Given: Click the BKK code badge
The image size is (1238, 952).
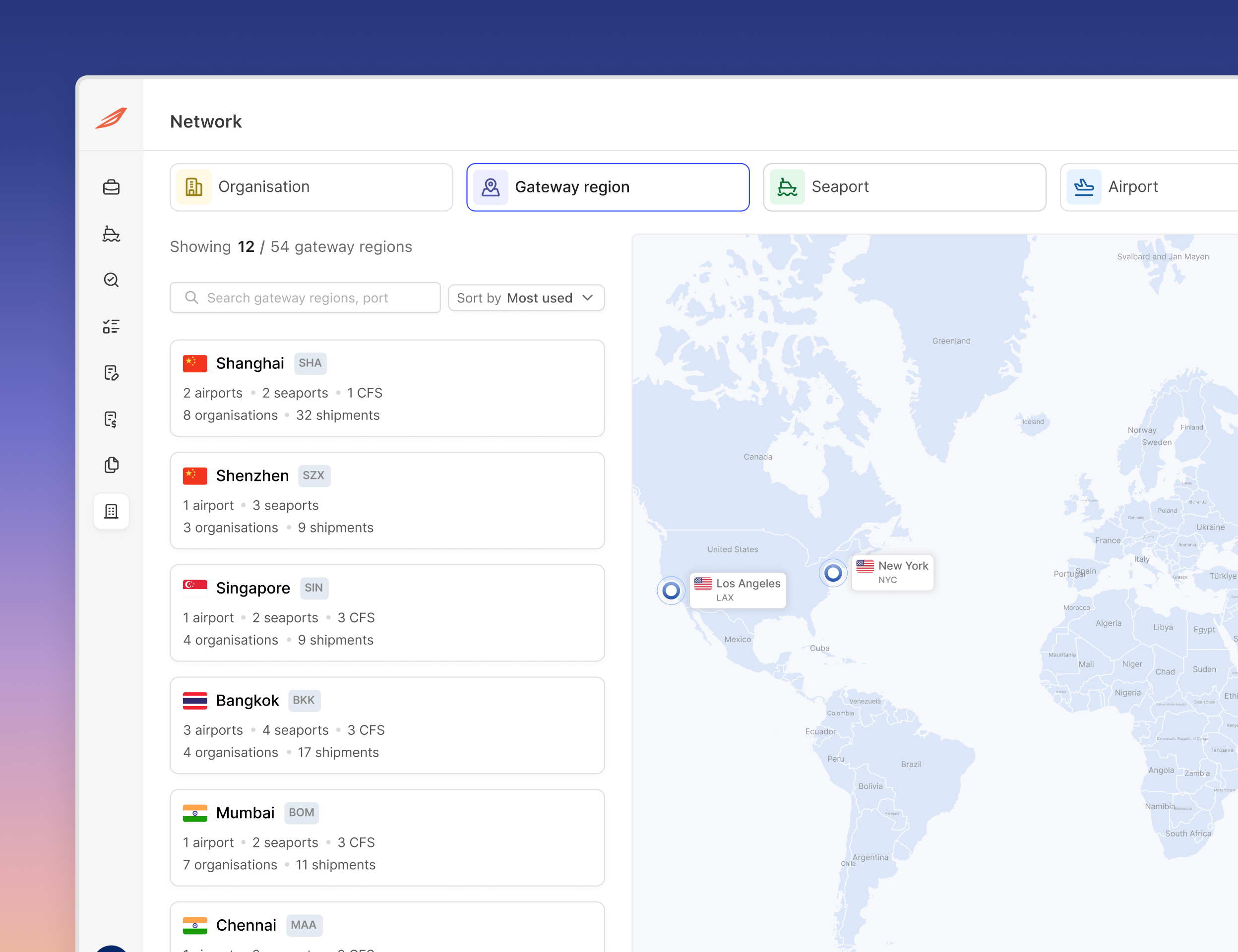Looking at the screenshot, I should tap(304, 701).
